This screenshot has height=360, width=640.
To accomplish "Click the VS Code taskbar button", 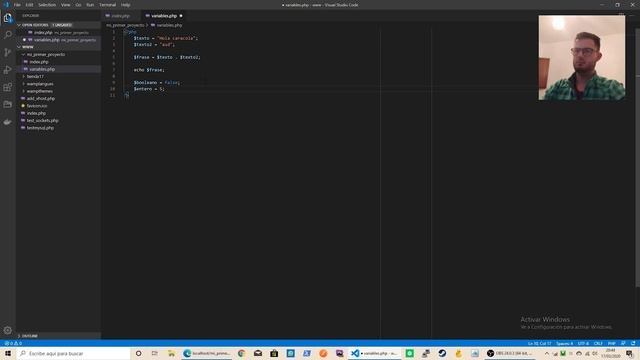I will [x=375, y=353].
